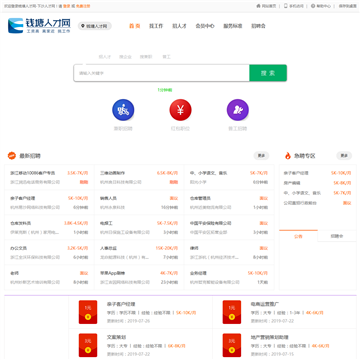Screen dimensions: 360x360
Task: Open the 文案策划 red-packet job title
Action: pos(116,337)
